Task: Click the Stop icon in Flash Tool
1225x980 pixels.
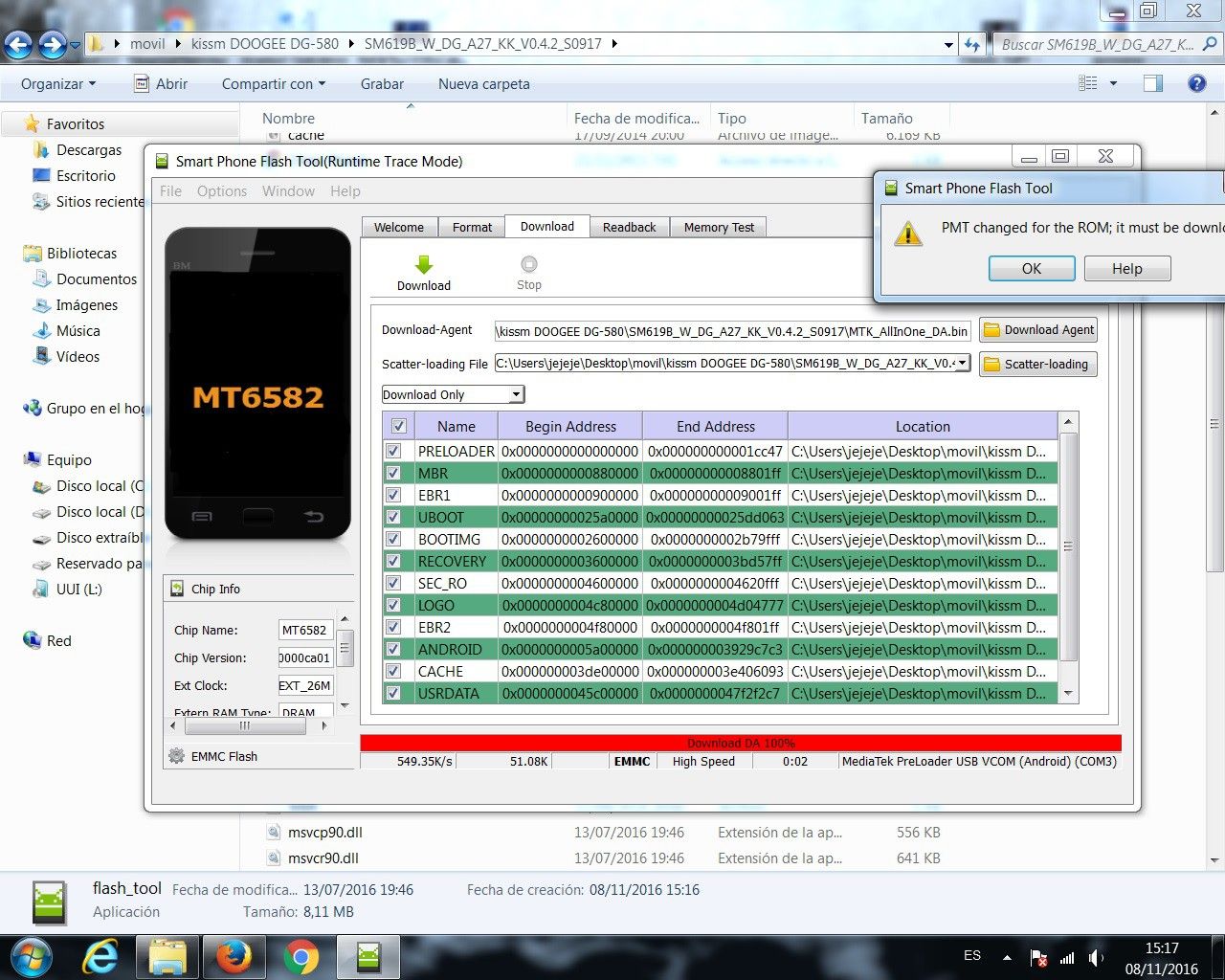Action: [529, 263]
